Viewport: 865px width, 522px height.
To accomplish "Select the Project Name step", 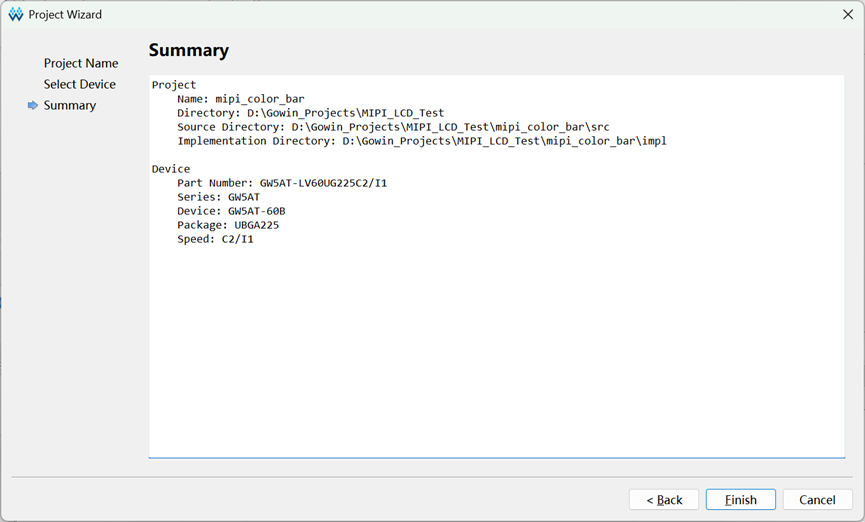I will tap(81, 63).
